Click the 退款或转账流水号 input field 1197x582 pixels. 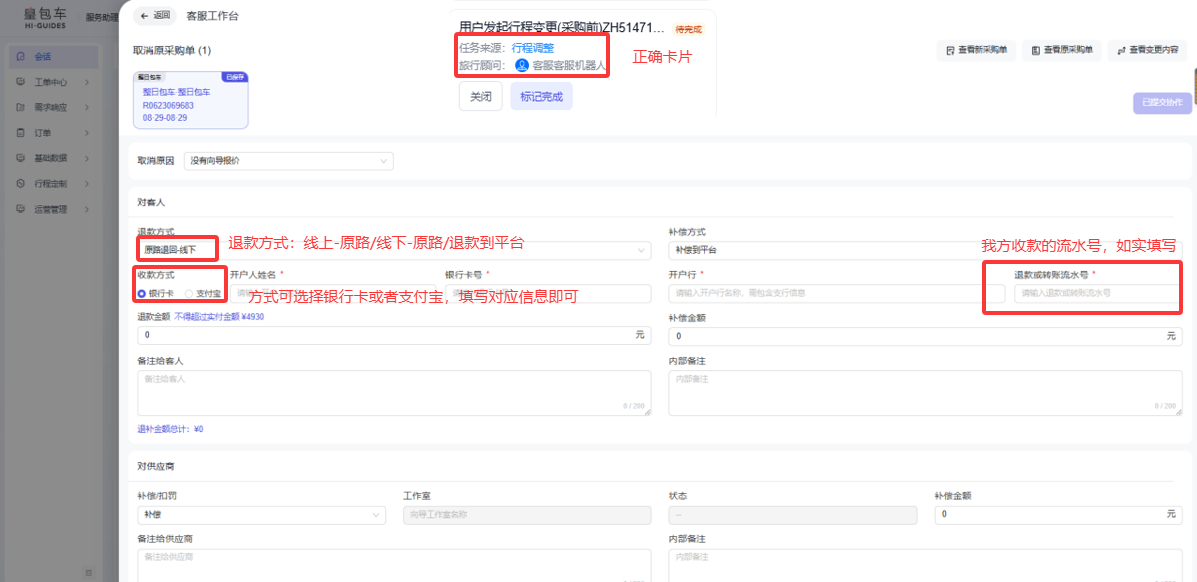pyautogui.click(x=1098, y=293)
